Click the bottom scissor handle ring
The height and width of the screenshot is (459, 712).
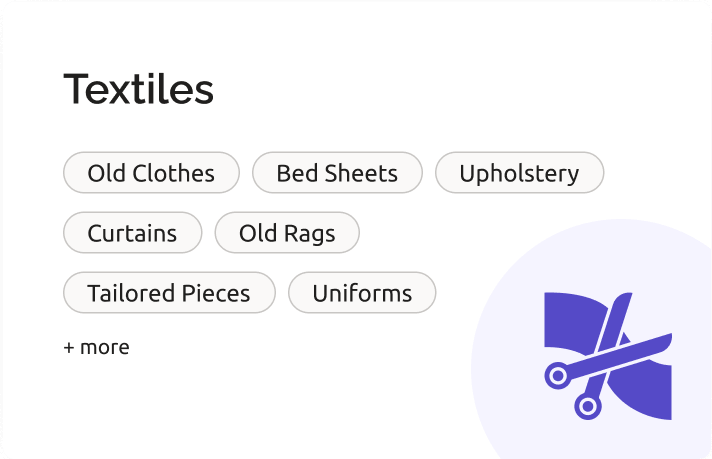(588, 406)
